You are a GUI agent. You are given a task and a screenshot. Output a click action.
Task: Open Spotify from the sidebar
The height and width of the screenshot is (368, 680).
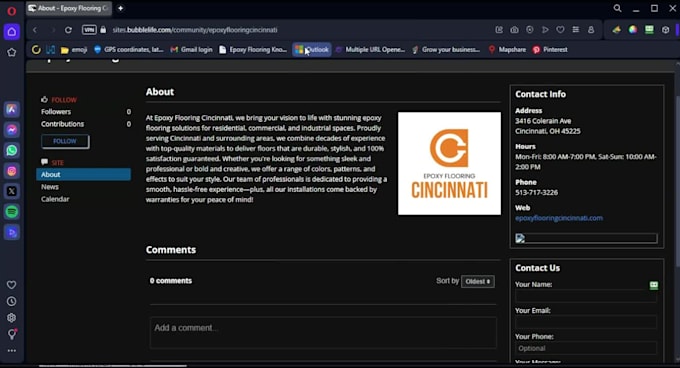click(x=12, y=212)
